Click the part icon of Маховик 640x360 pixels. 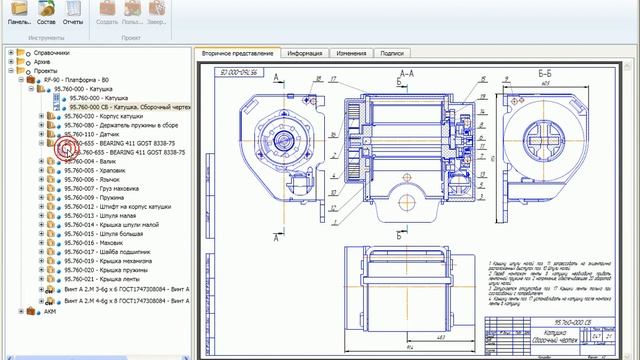click(x=51, y=242)
